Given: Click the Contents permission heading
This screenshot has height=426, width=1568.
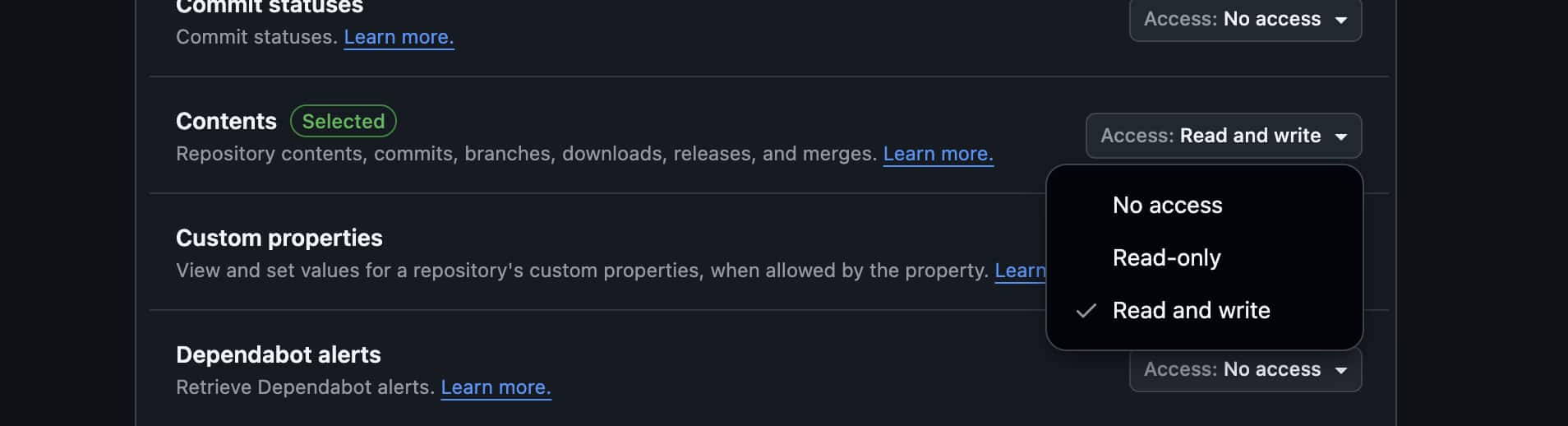Looking at the screenshot, I should 226,121.
